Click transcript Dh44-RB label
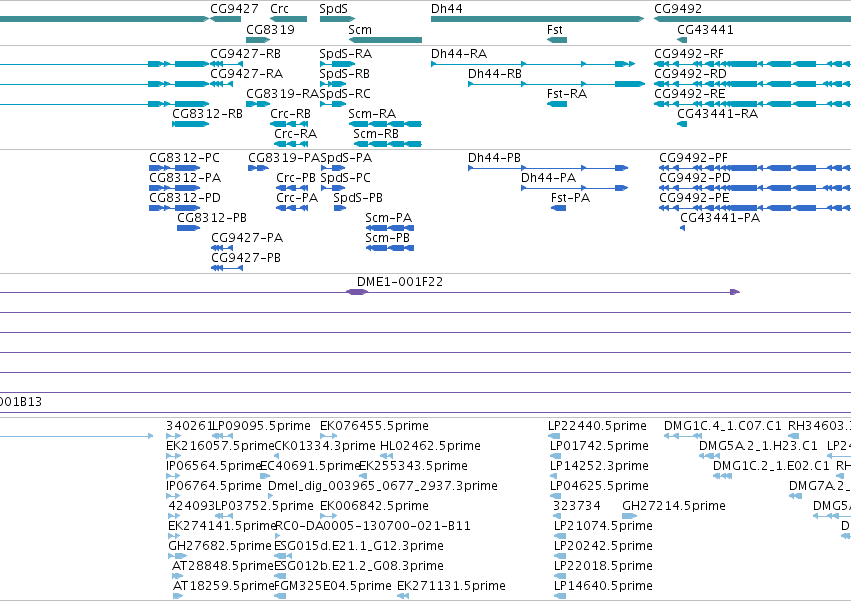 coord(495,74)
